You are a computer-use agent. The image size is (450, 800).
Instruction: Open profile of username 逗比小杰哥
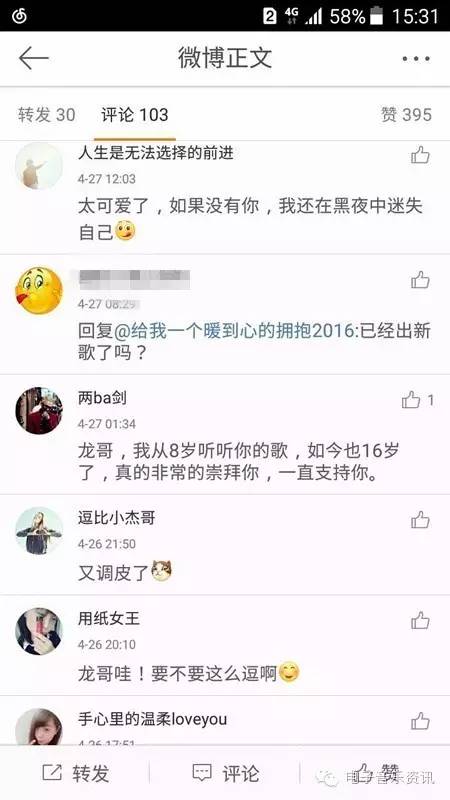pos(116,518)
